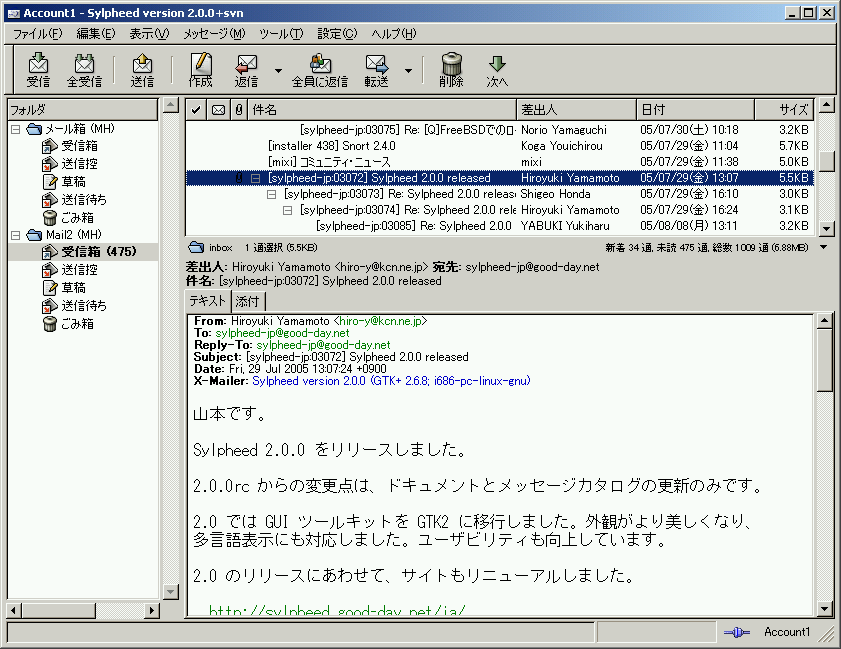841x649 pixels.
Task: Sort by mark using checkmark column header
Action: pyautogui.click(x=196, y=110)
